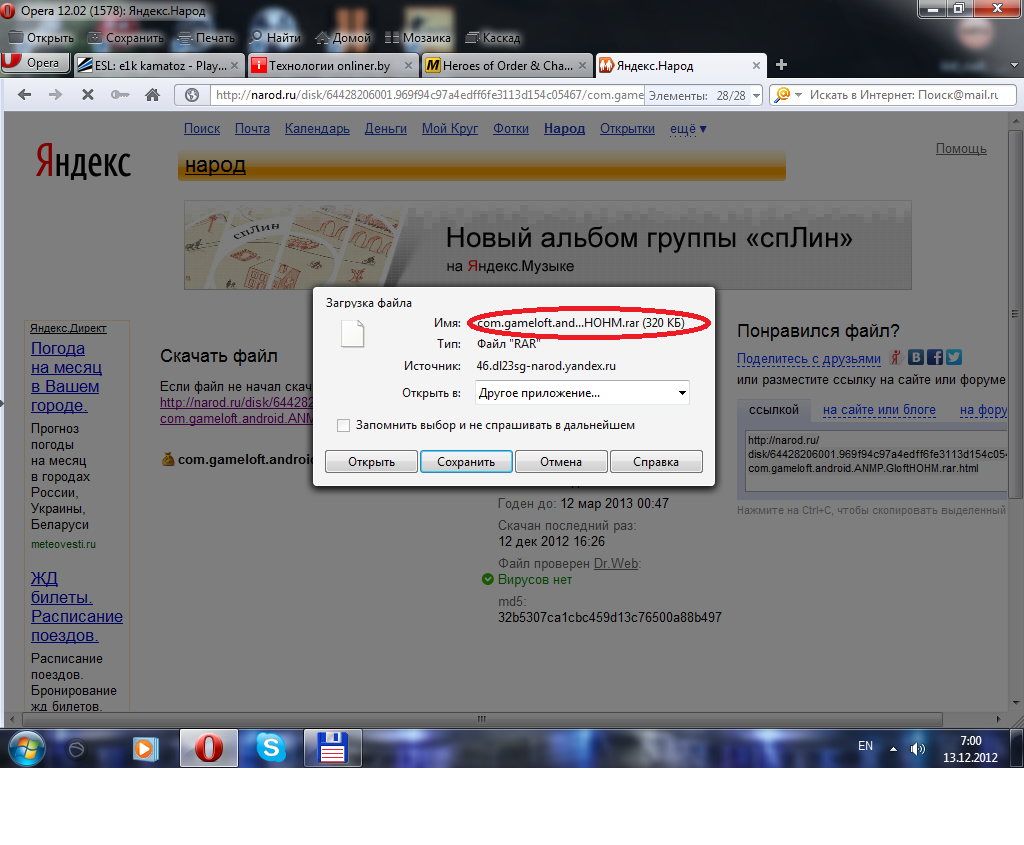The width and height of the screenshot is (1024, 845).
Task: Select 'на сайте или блоге' tab
Action: [879, 409]
